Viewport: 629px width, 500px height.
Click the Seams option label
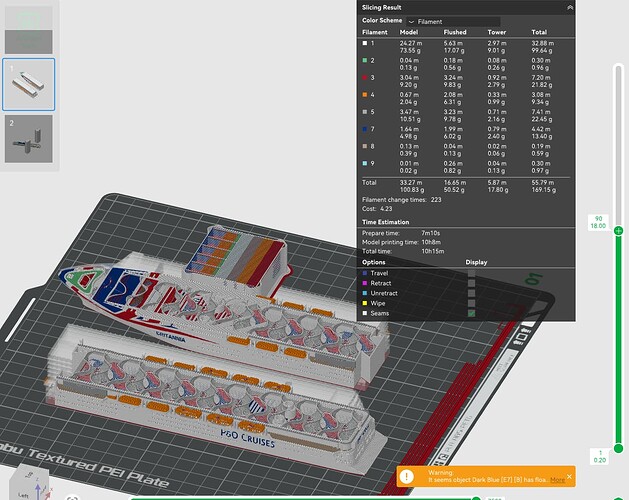[x=379, y=313]
